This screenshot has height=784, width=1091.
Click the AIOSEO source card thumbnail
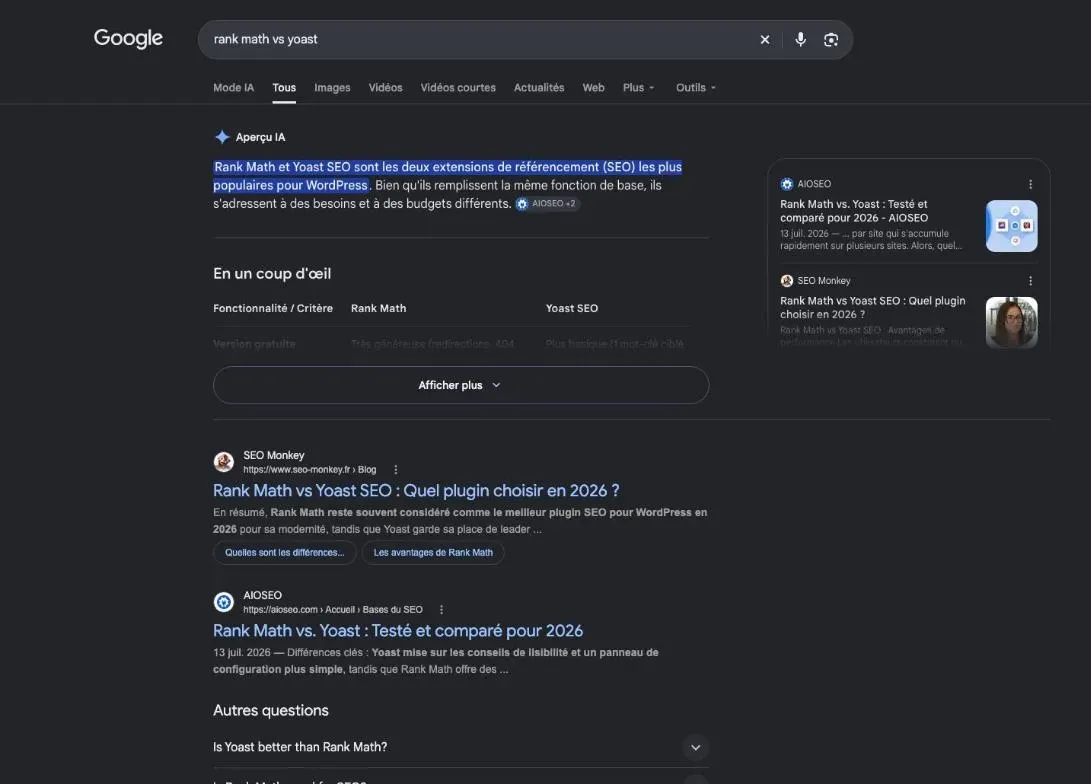[1012, 226]
